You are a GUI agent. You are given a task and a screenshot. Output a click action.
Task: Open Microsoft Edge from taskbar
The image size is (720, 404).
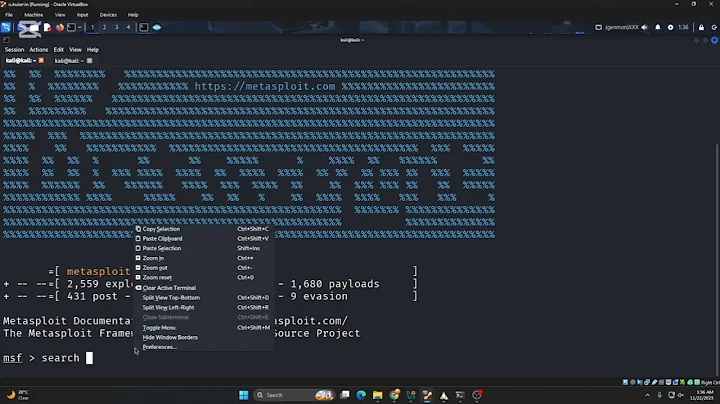(x=361, y=395)
